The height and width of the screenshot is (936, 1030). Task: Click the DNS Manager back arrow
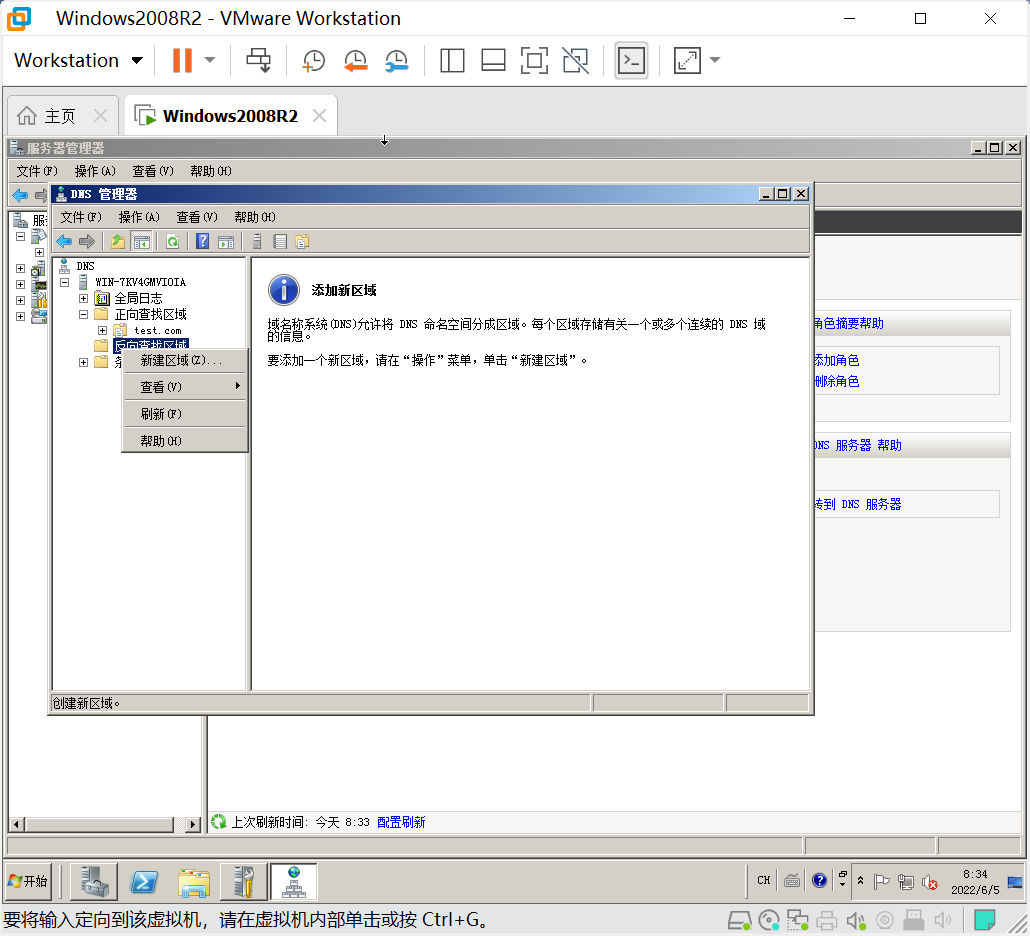click(64, 242)
